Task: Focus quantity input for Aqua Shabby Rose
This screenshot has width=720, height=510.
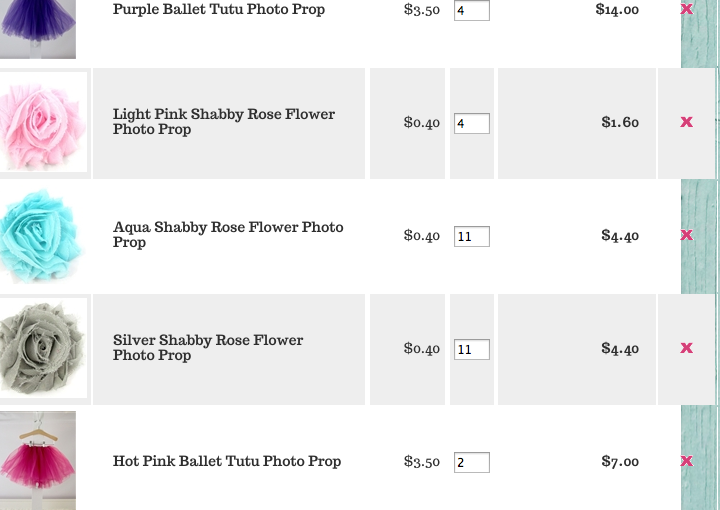Action: [x=471, y=237]
